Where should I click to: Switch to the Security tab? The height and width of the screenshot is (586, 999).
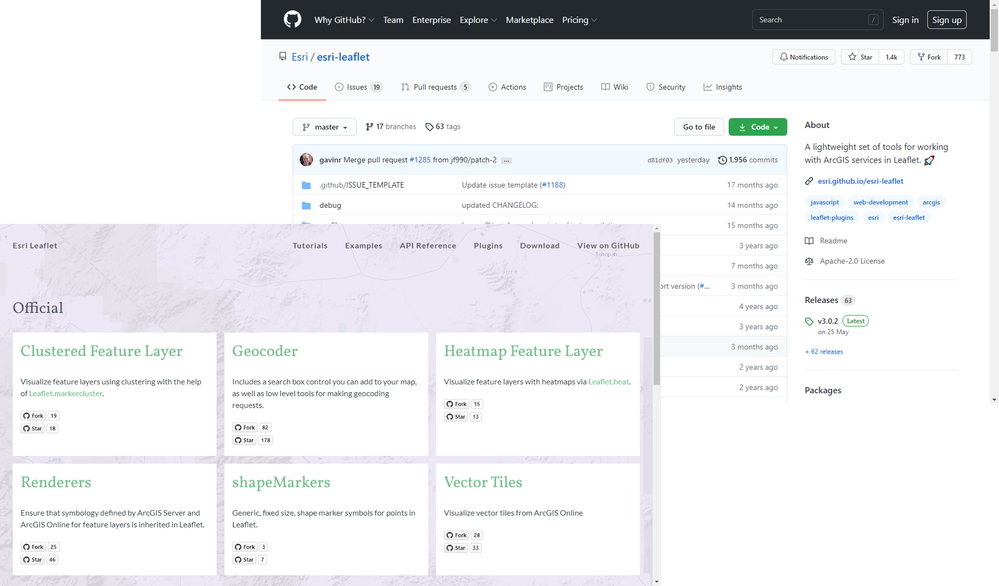click(666, 87)
